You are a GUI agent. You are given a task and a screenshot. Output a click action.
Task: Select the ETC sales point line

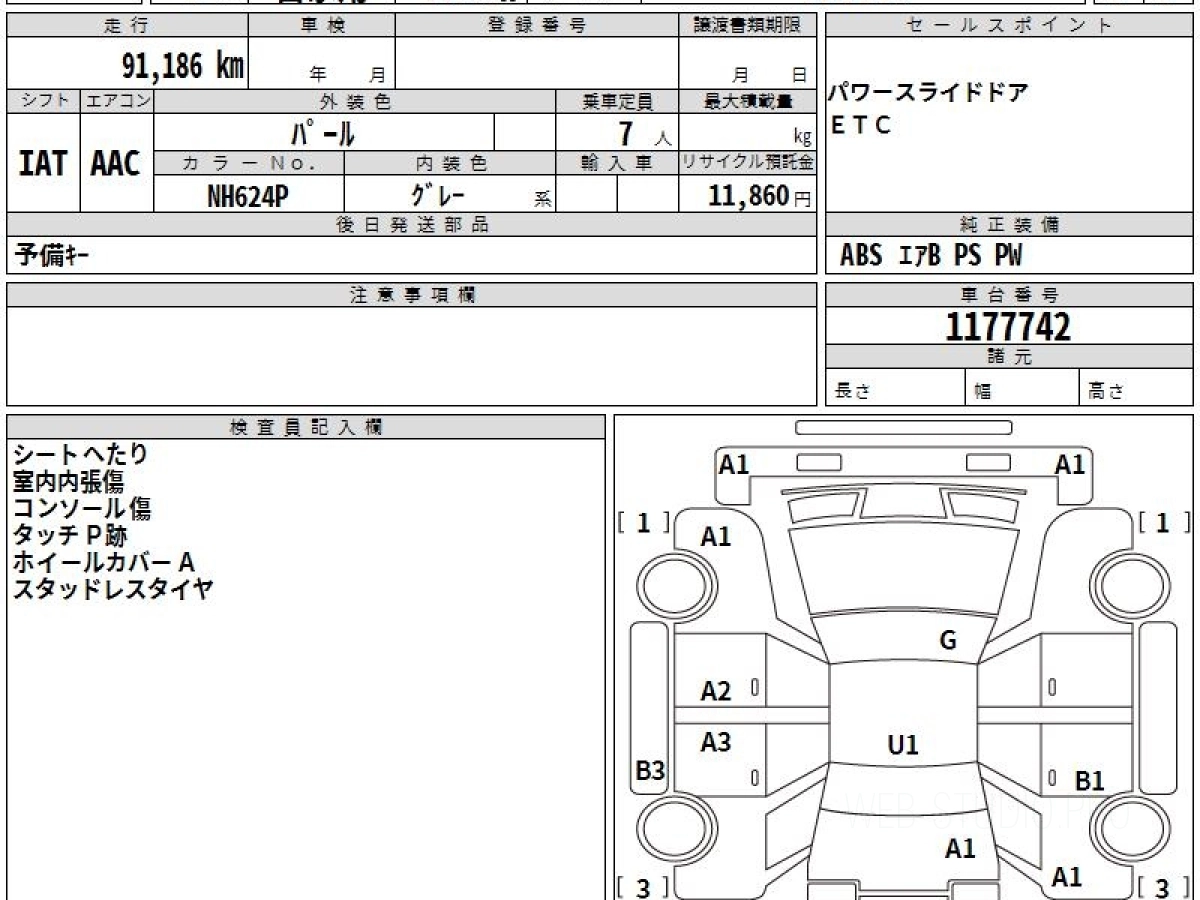(x=860, y=126)
